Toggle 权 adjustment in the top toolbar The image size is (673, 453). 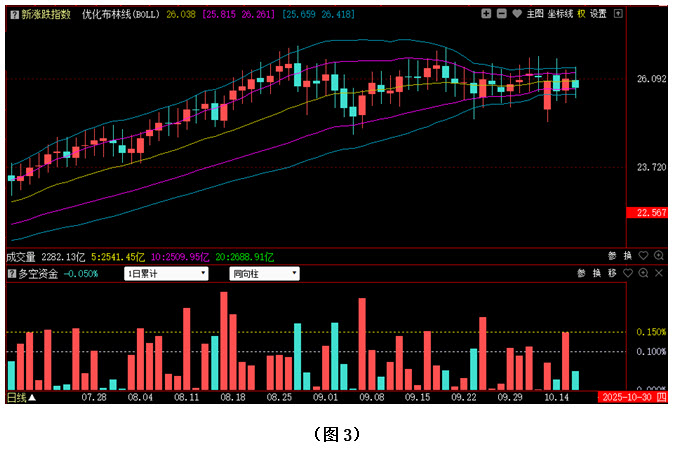(581, 14)
